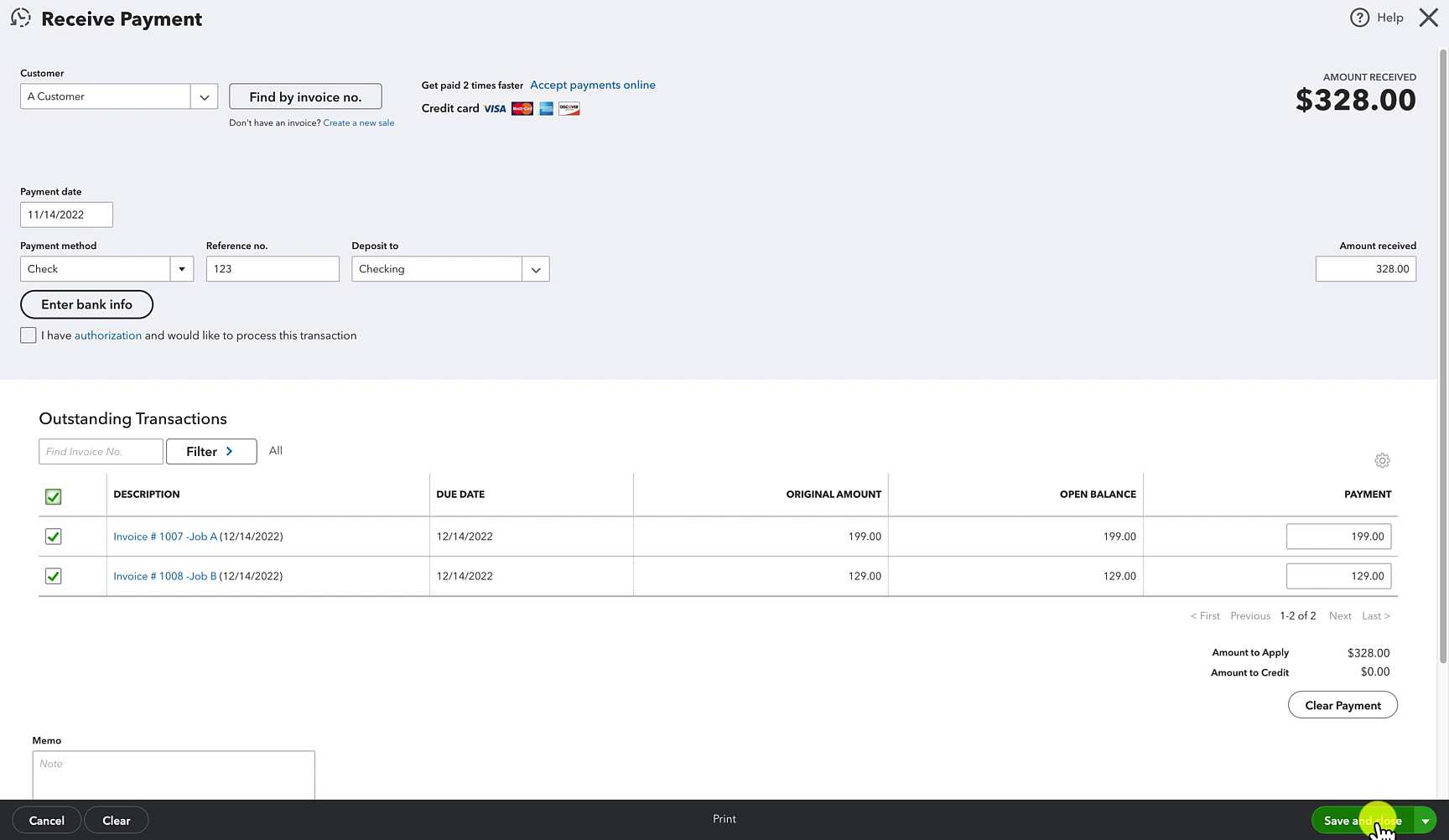Click the Help text link

pos(1389,18)
